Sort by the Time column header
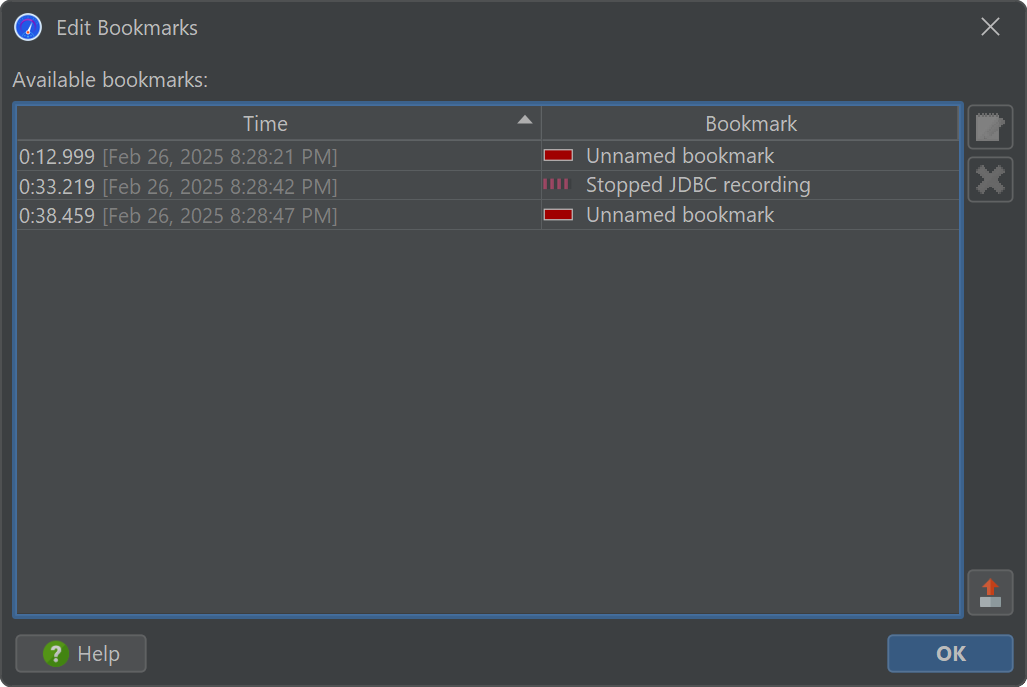1027x687 pixels. [x=265, y=124]
